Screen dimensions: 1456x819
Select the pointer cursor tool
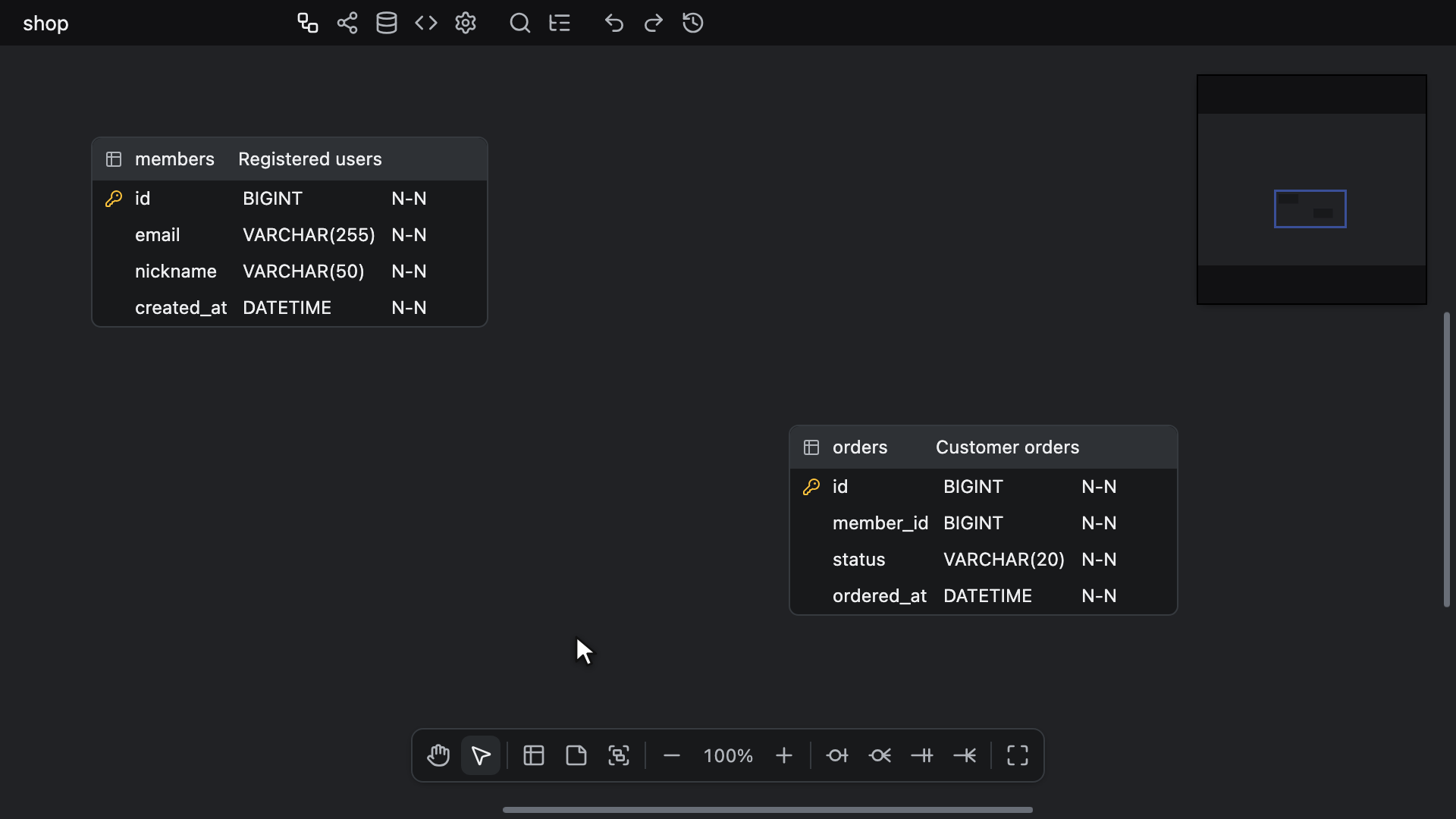(481, 755)
